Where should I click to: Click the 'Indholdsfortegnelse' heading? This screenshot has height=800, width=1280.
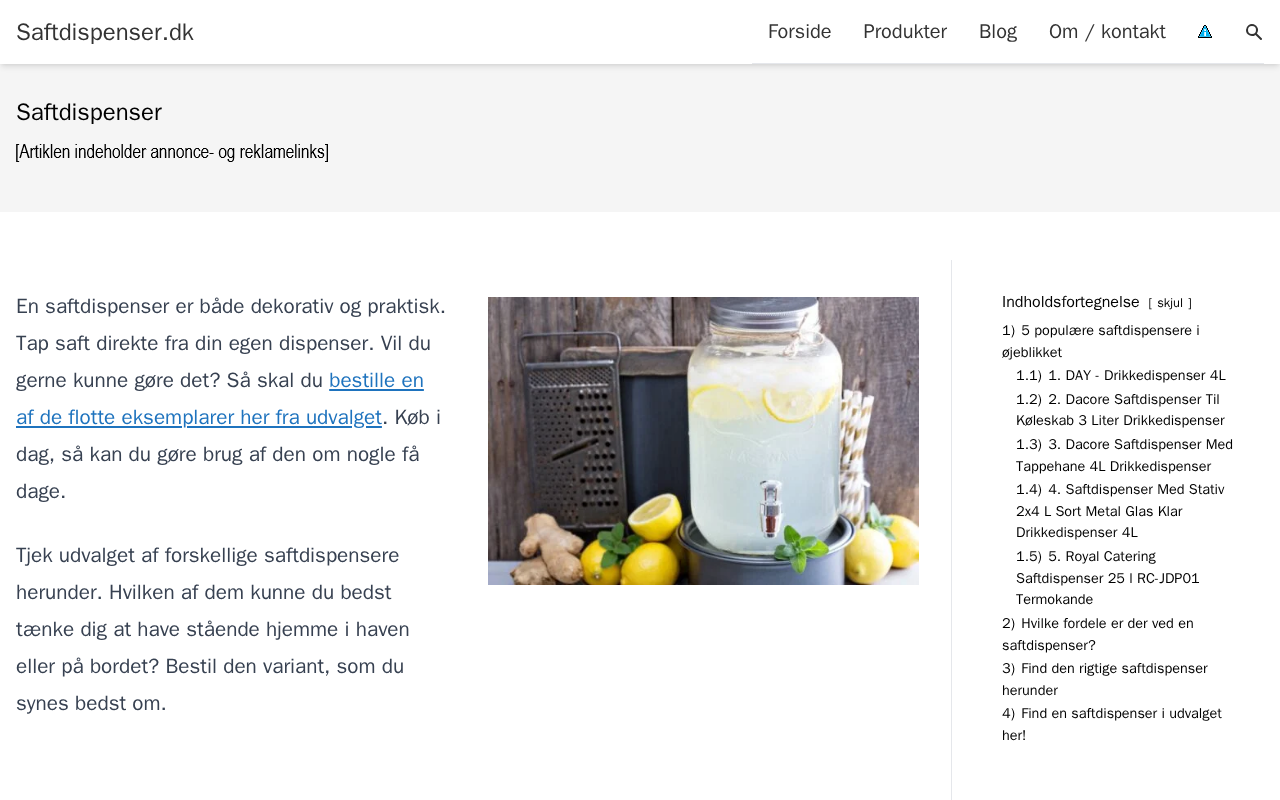pos(1071,302)
